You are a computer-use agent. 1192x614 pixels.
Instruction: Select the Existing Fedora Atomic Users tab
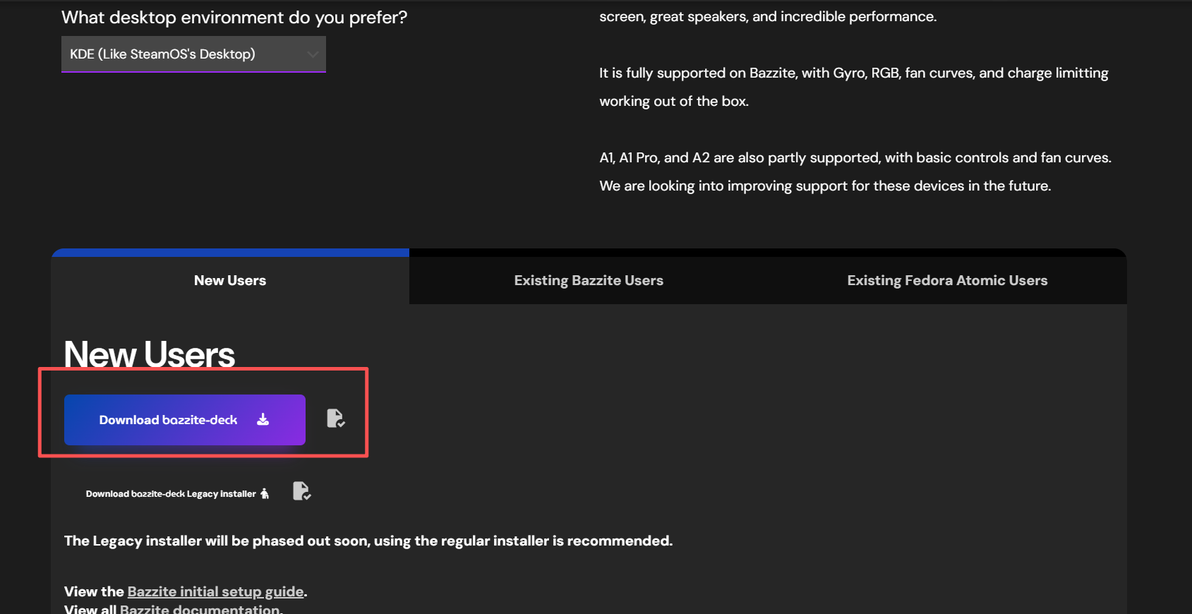tap(947, 280)
